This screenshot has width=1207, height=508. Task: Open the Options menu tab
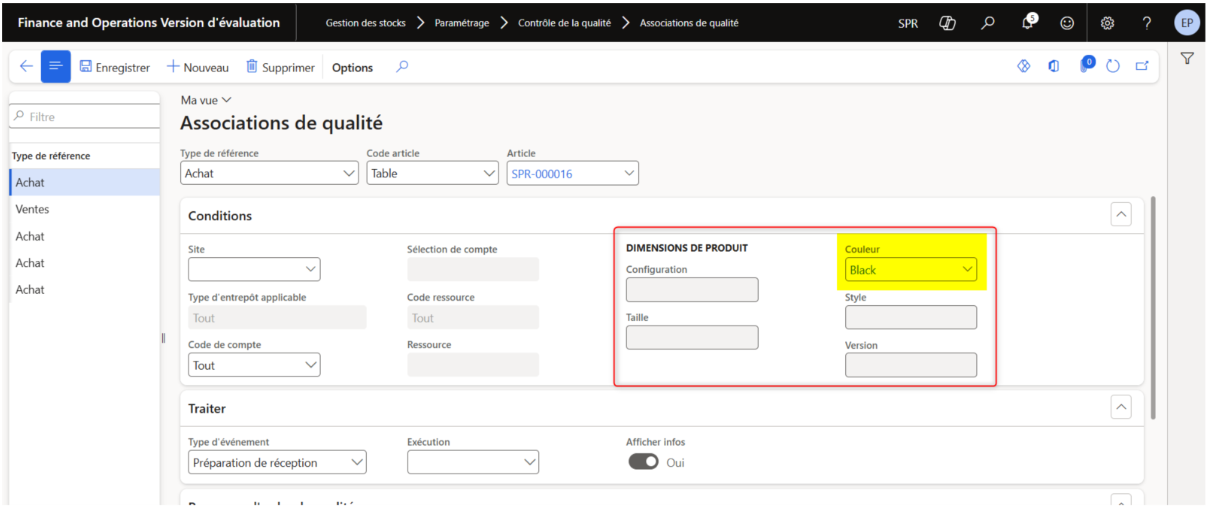352,68
